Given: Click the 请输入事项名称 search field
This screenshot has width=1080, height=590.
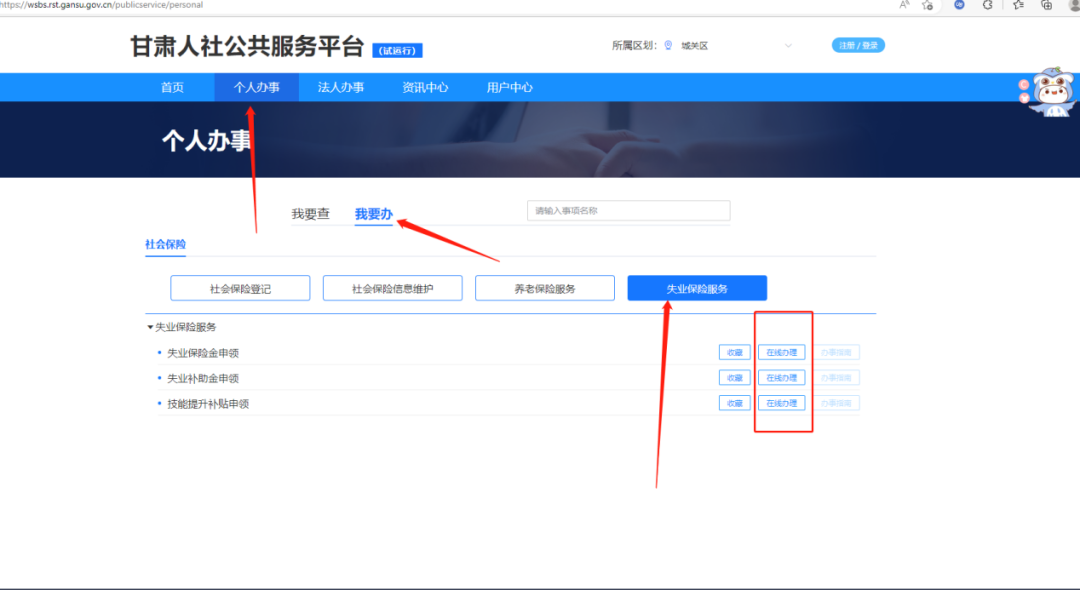Looking at the screenshot, I should [628, 211].
